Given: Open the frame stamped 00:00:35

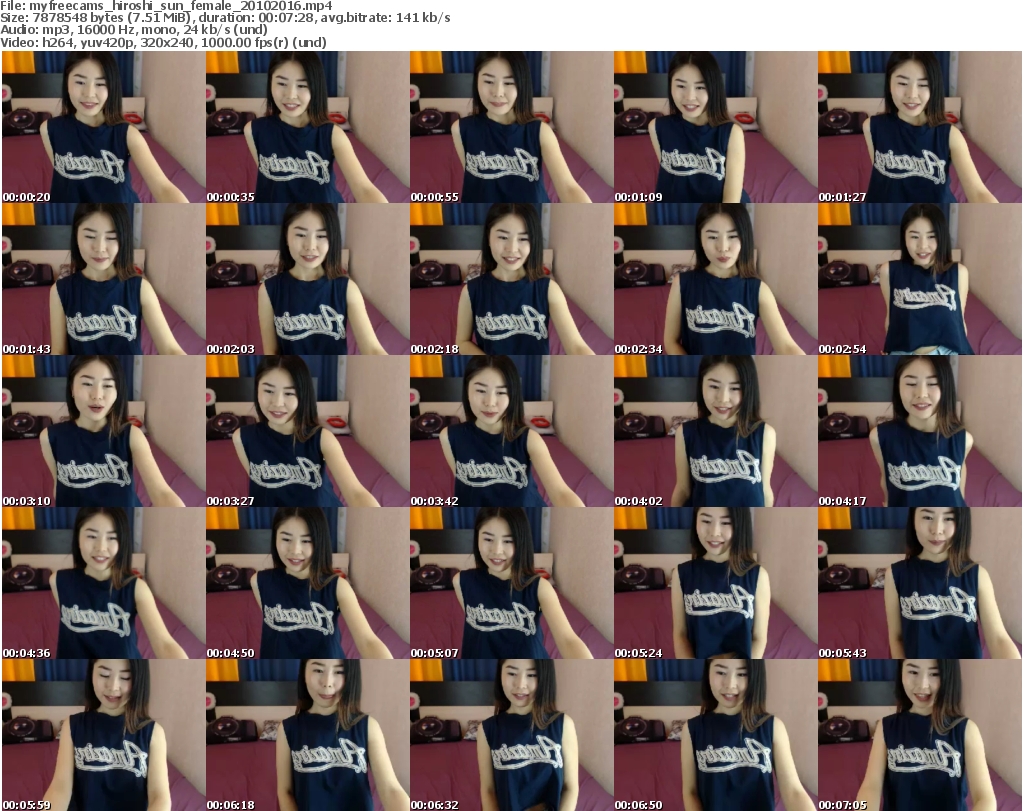Looking at the screenshot, I should click(x=308, y=127).
